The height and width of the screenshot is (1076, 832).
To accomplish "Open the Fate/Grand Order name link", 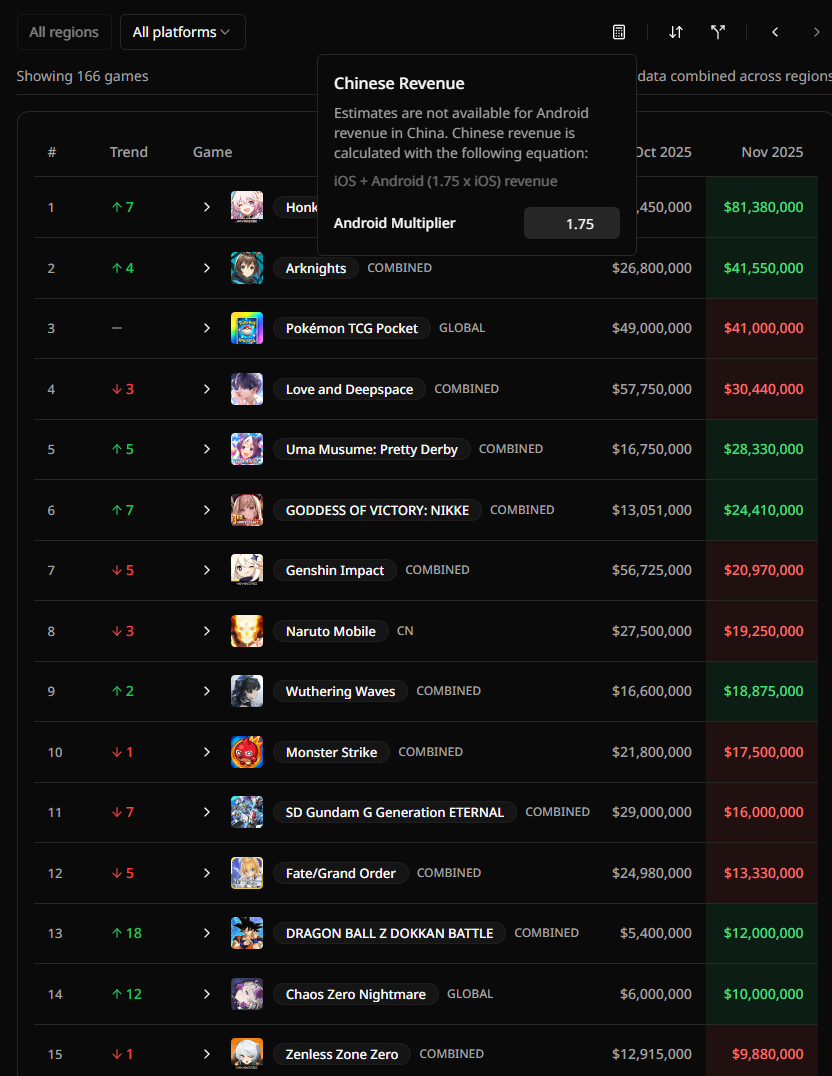I will pos(340,874).
